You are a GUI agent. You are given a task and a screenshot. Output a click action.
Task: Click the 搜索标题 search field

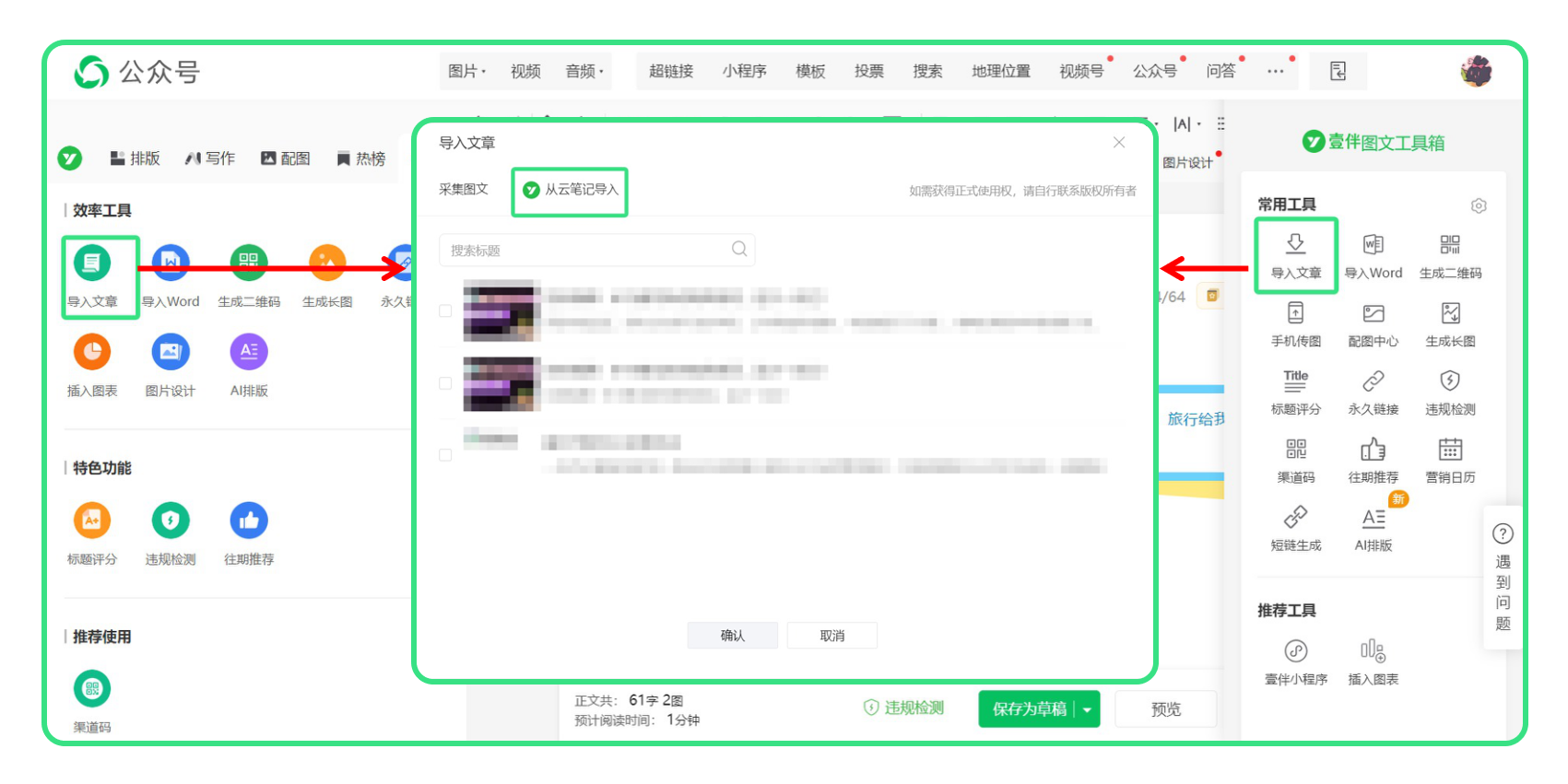click(597, 250)
